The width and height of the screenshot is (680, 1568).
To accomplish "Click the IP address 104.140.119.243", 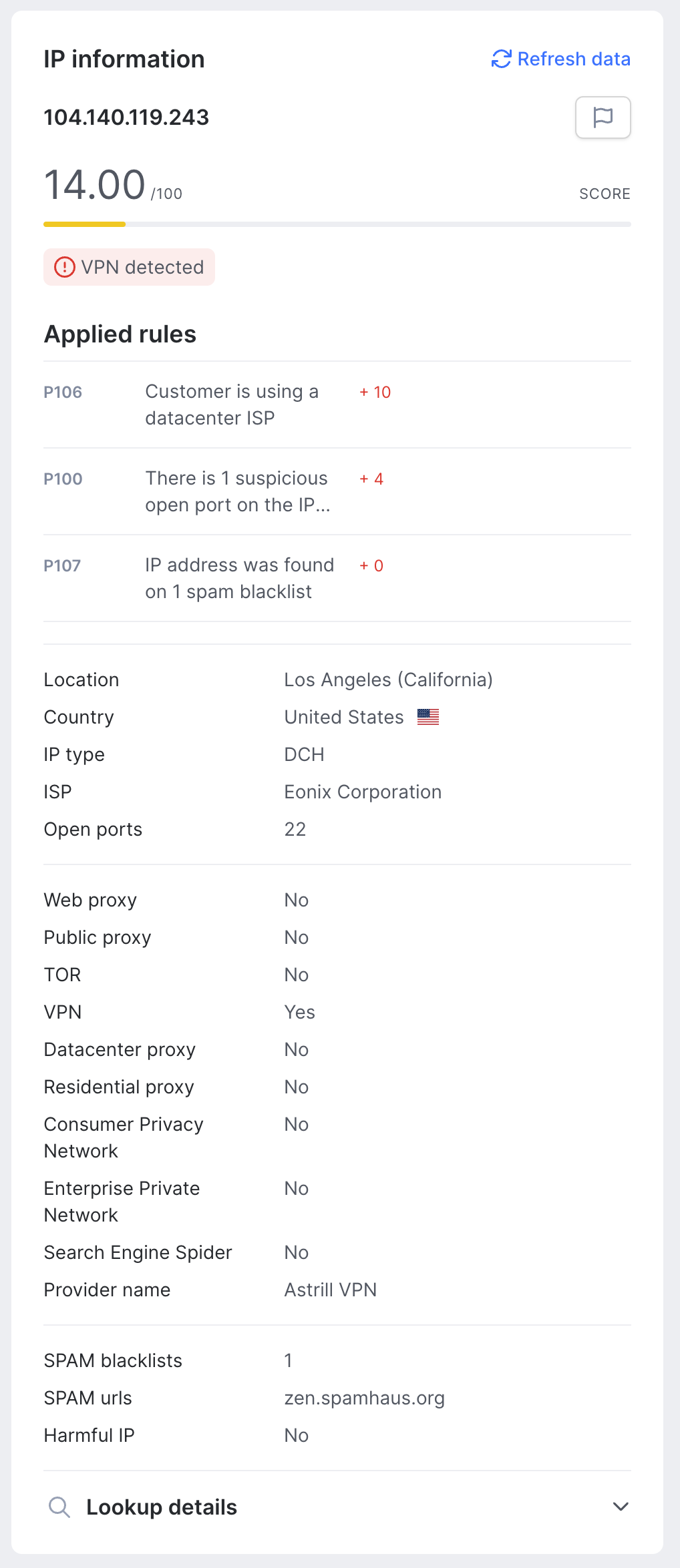I will [x=126, y=117].
